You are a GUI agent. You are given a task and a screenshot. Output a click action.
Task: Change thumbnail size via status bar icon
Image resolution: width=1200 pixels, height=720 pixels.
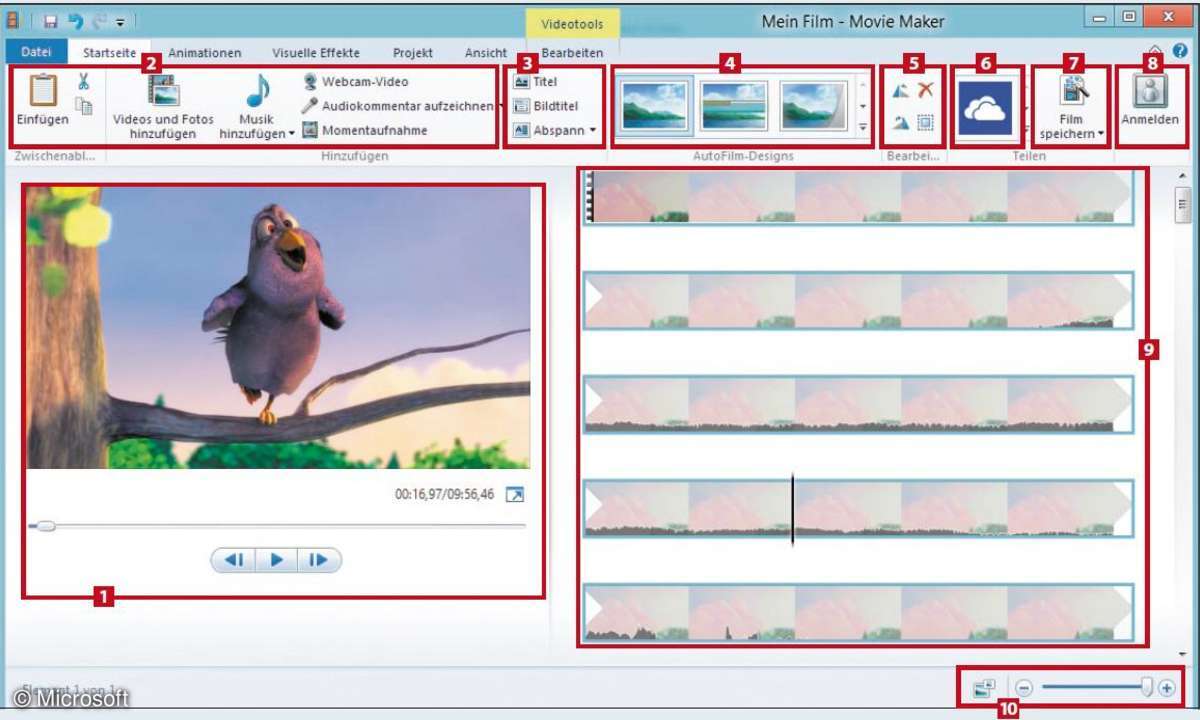pos(984,688)
